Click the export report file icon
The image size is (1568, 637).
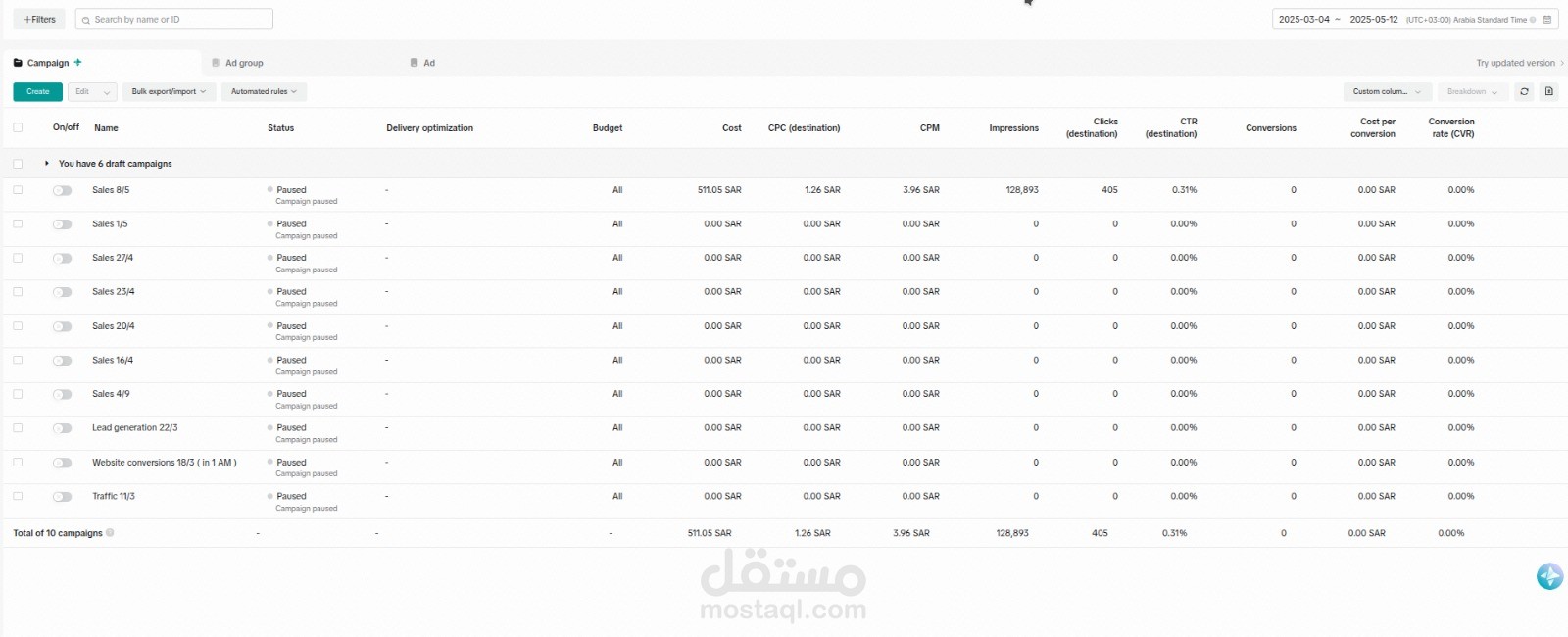(x=1548, y=91)
